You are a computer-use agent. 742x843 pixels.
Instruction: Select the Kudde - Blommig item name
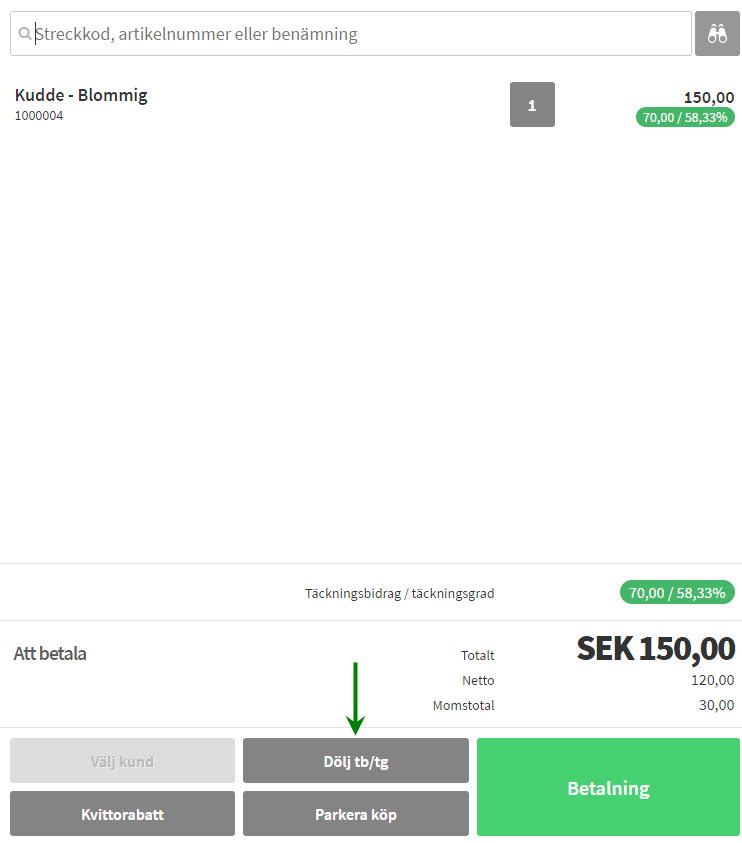81,95
